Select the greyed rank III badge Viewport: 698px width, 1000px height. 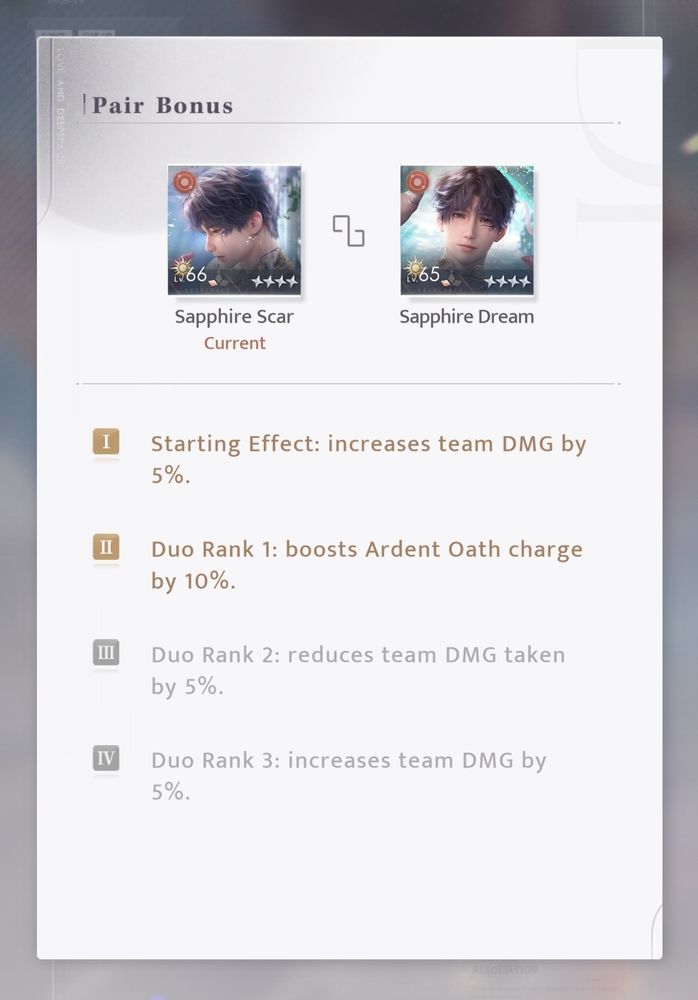[106, 653]
